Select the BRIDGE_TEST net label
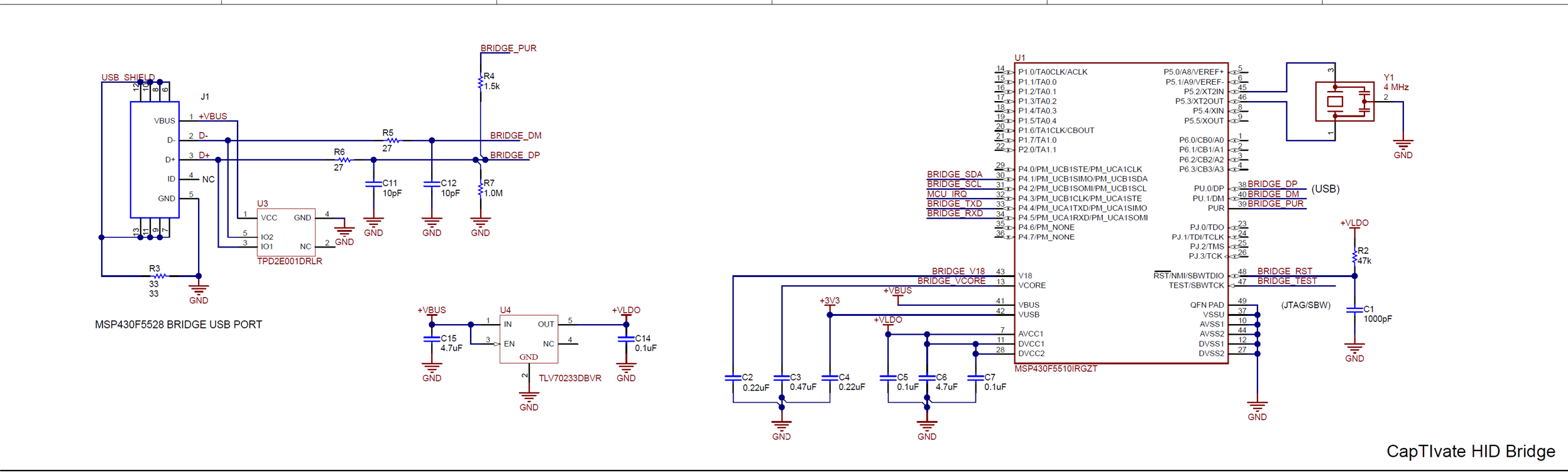 point(1287,281)
